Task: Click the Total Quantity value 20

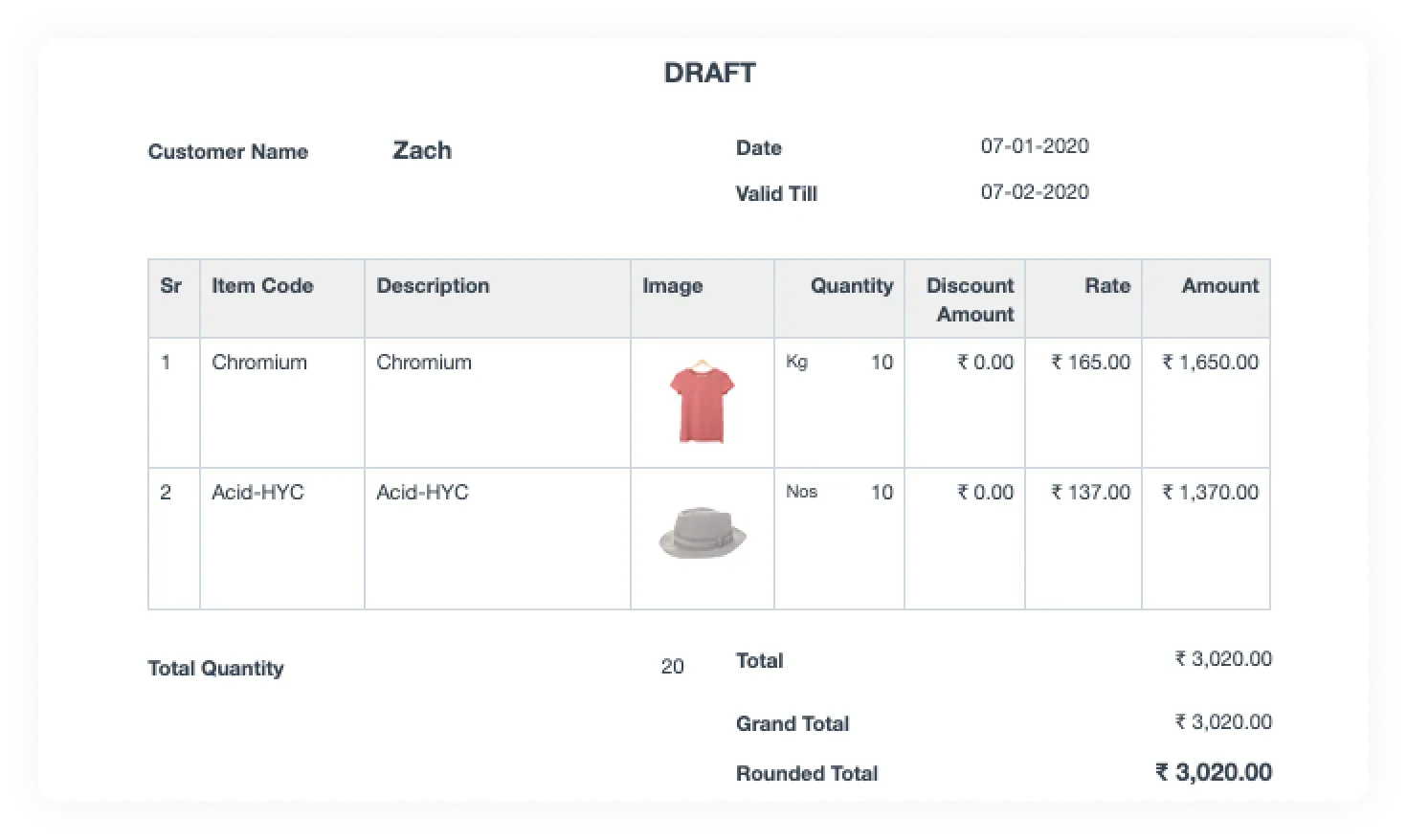Action: (672, 667)
